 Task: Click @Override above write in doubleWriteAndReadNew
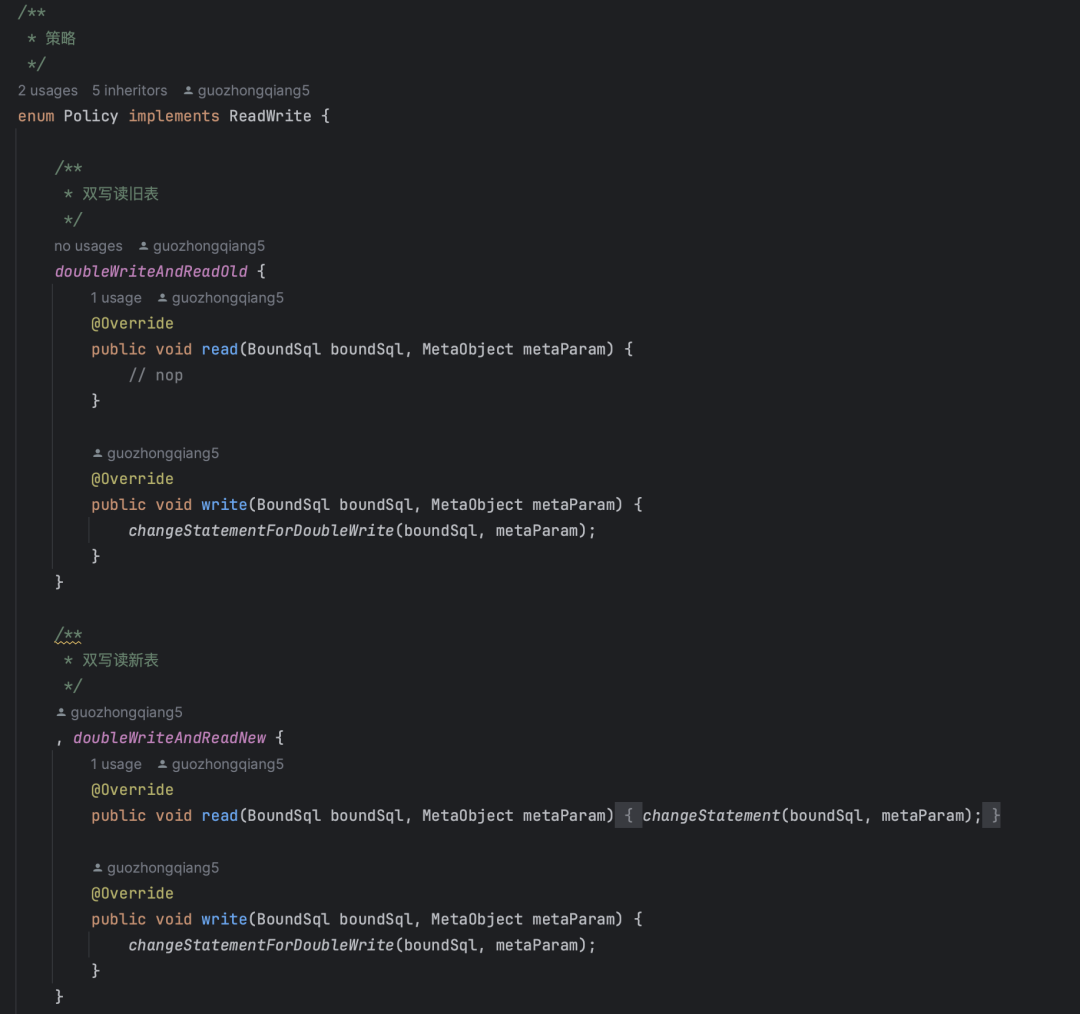click(x=132, y=893)
